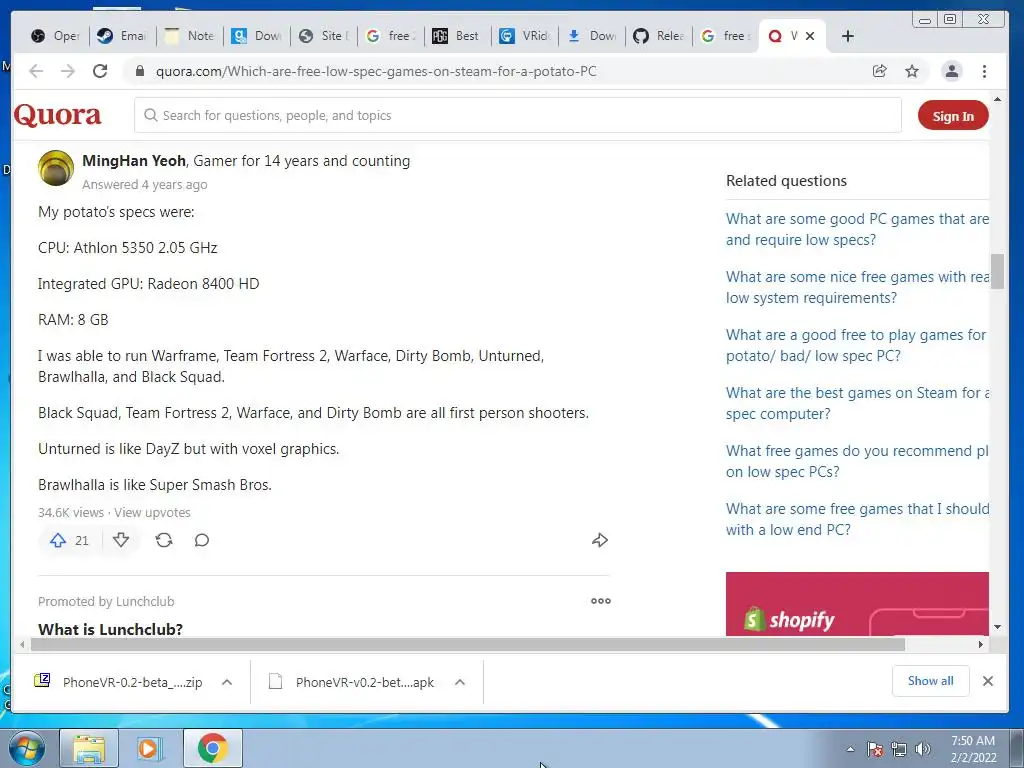Click the Action Center flag icon
The width and height of the screenshot is (1024, 768).
point(874,749)
